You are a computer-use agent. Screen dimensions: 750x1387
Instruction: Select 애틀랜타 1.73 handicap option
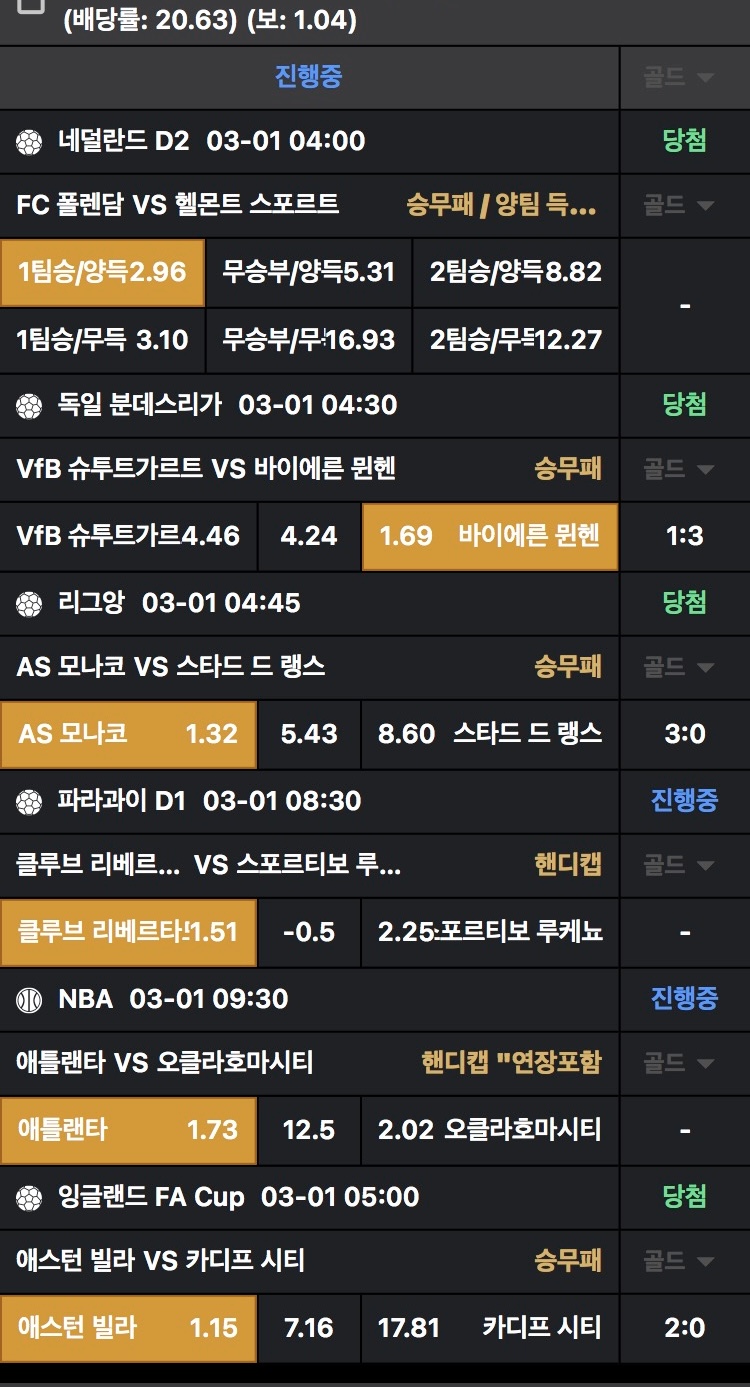[x=128, y=1130]
